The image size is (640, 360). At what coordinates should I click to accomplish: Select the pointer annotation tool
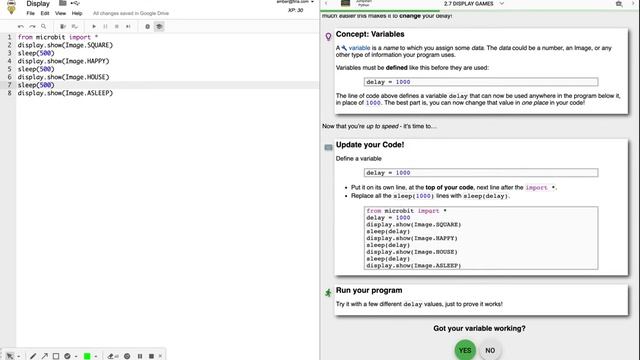[x=9, y=356]
